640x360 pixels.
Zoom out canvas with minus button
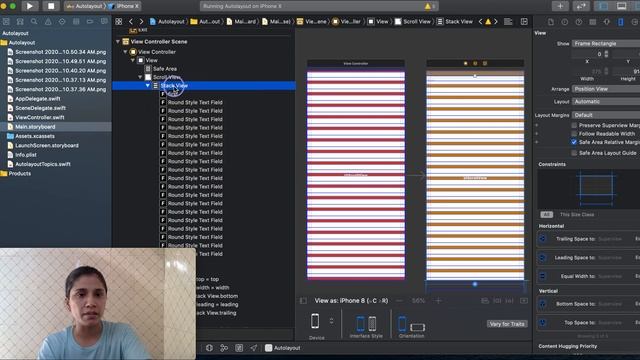399,301
